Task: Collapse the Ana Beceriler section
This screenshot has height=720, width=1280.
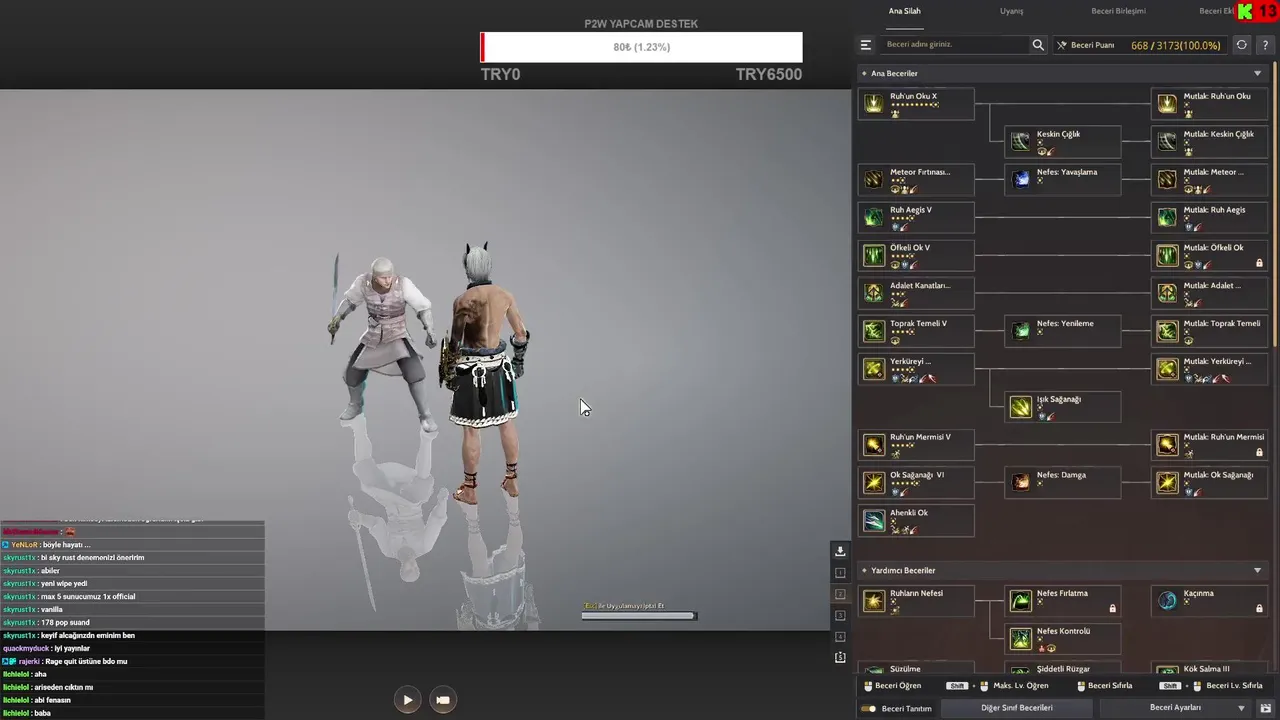Action: point(1257,73)
